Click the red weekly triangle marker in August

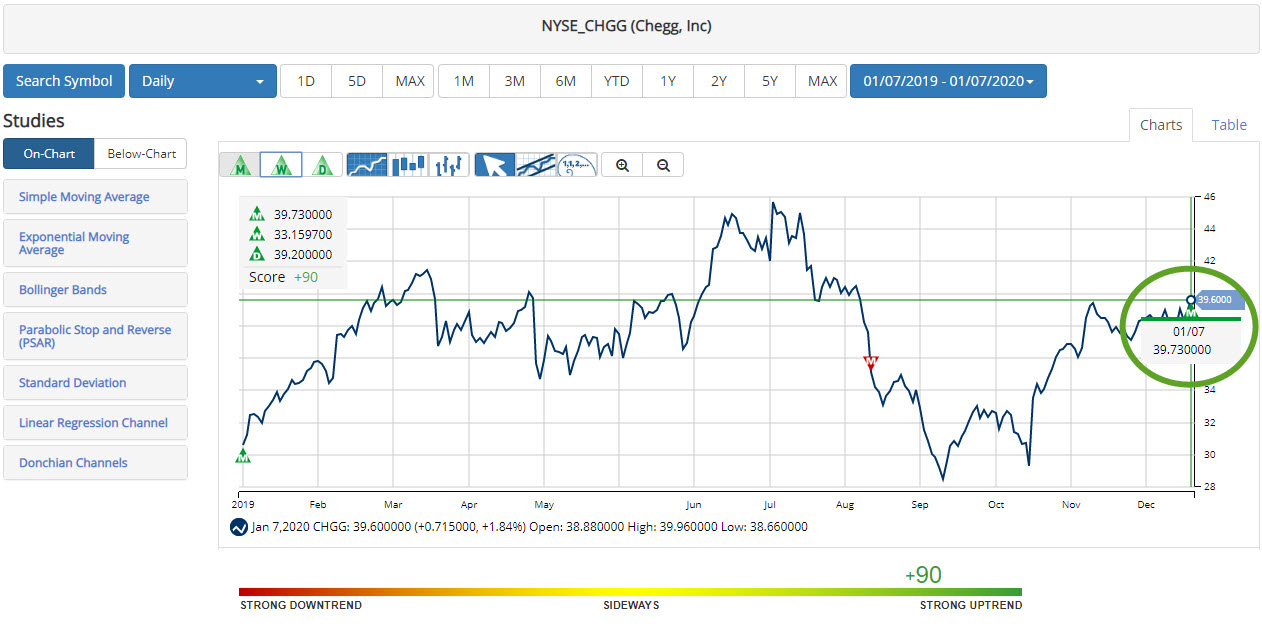click(x=871, y=362)
